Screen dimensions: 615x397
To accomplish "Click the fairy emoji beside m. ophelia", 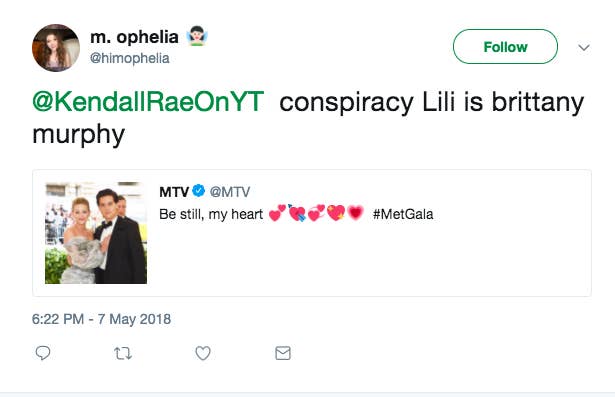I will (x=197, y=36).
